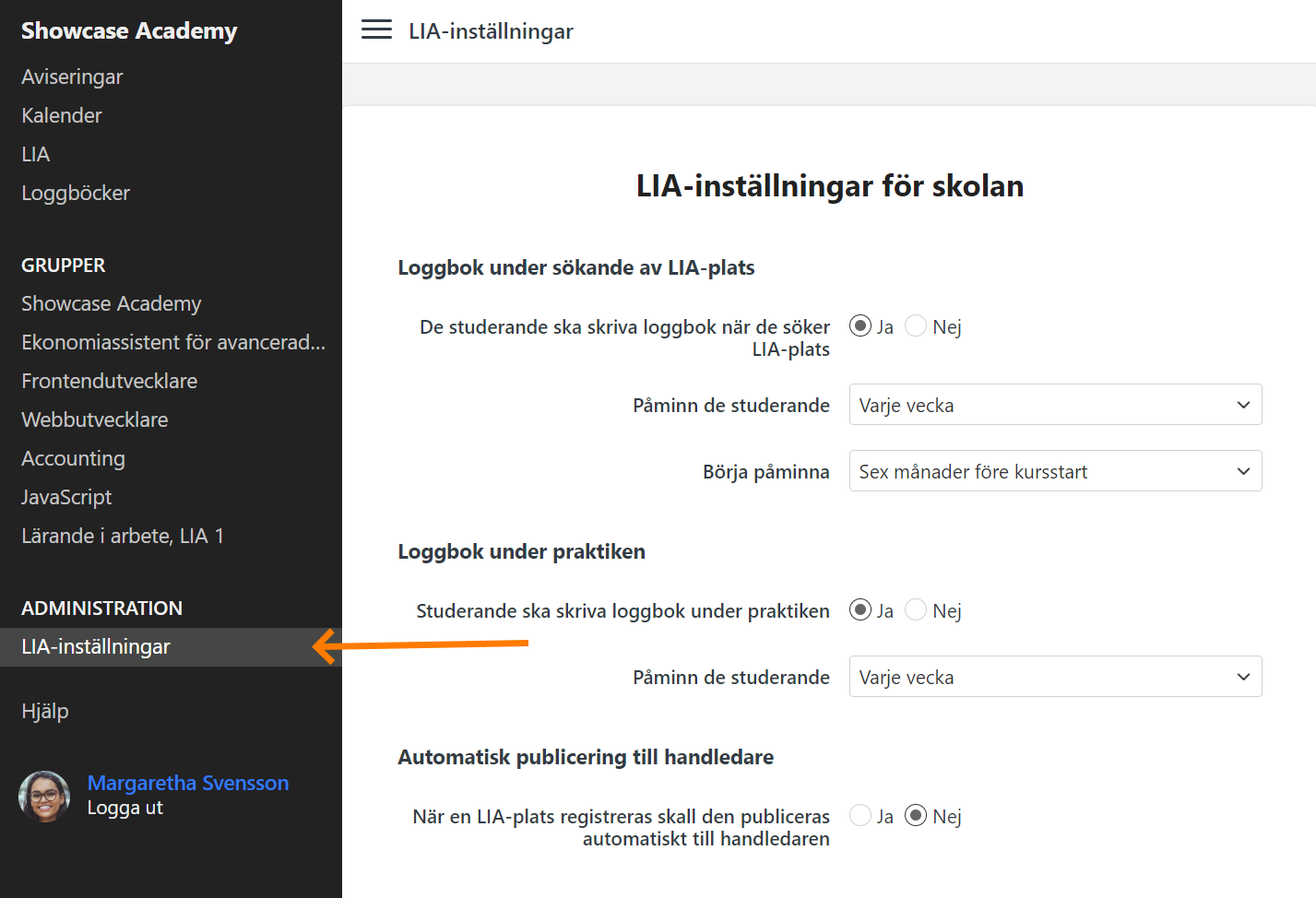Open the first Påminn de studerande dropdown
Screen dimensions: 1316x898
pyautogui.click(x=1054, y=405)
